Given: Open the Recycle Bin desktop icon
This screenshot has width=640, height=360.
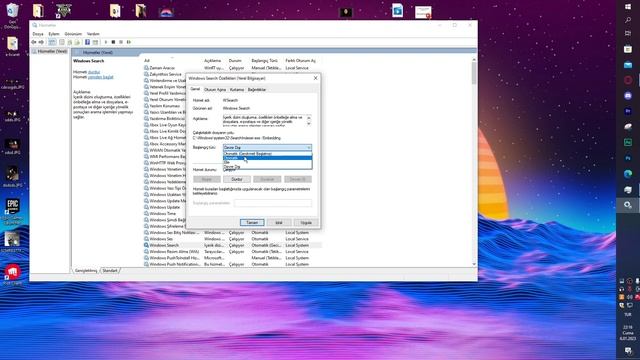Looking at the screenshot, I should pos(13,11).
